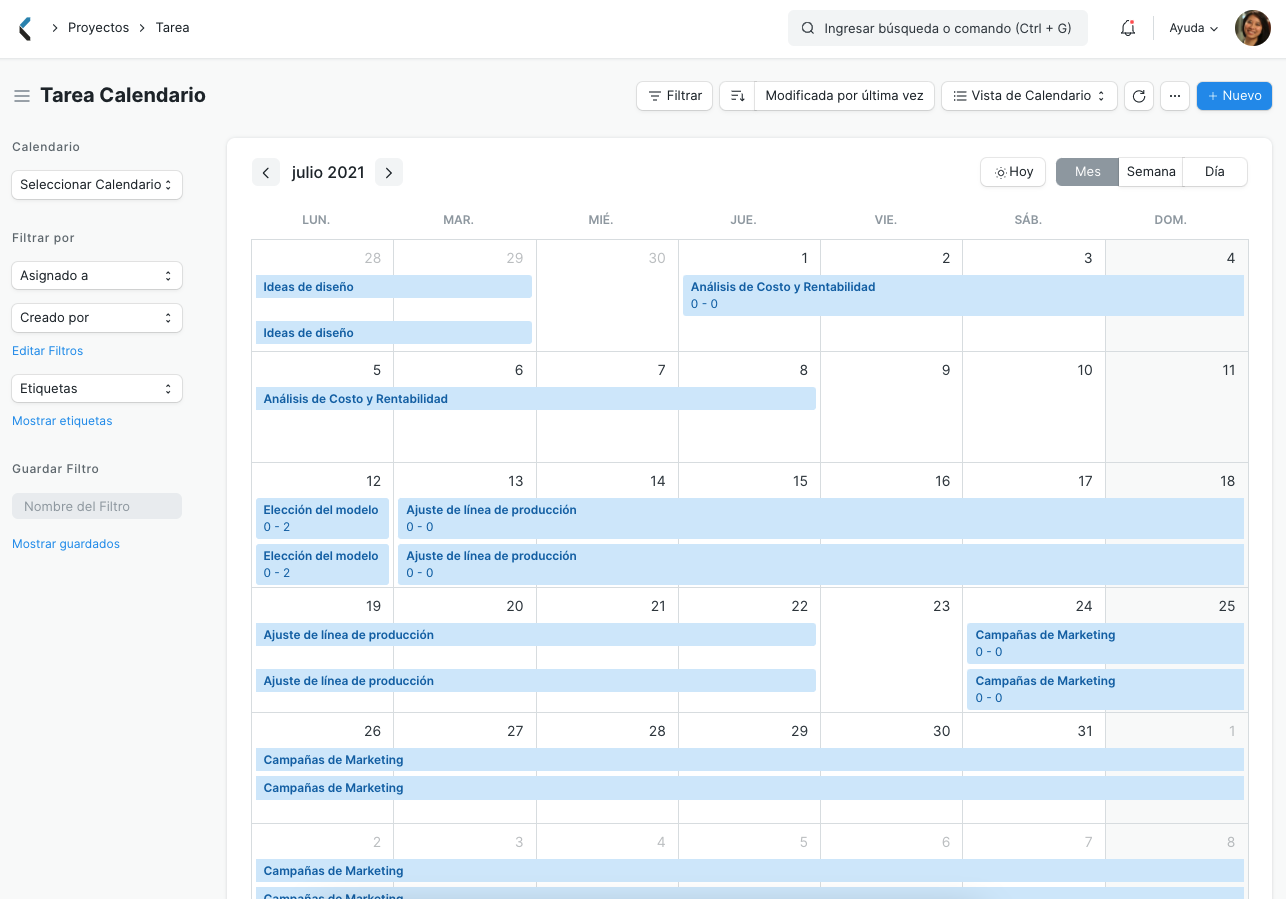The height and width of the screenshot is (899, 1286).
Task: Open the sort order icon next to Modificada
Action: pyautogui.click(x=737, y=95)
